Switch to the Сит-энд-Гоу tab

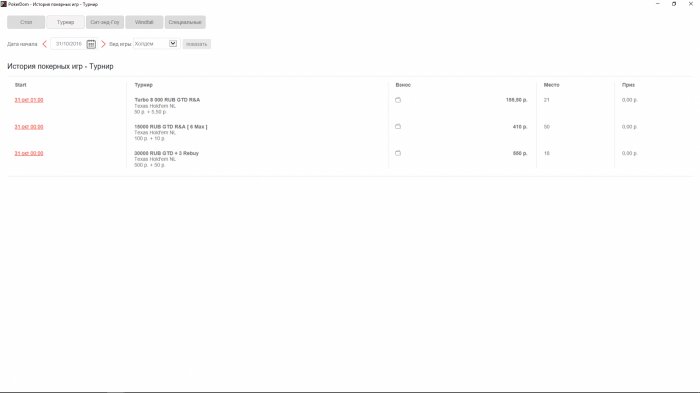[x=105, y=22]
